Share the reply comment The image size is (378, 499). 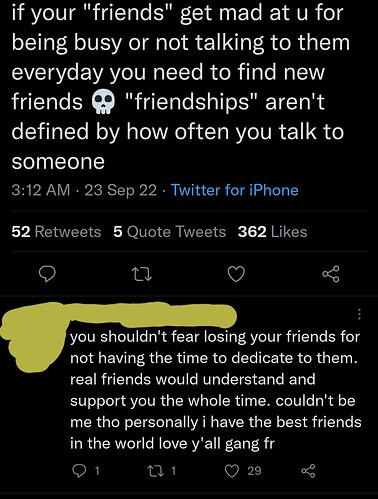point(308,471)
